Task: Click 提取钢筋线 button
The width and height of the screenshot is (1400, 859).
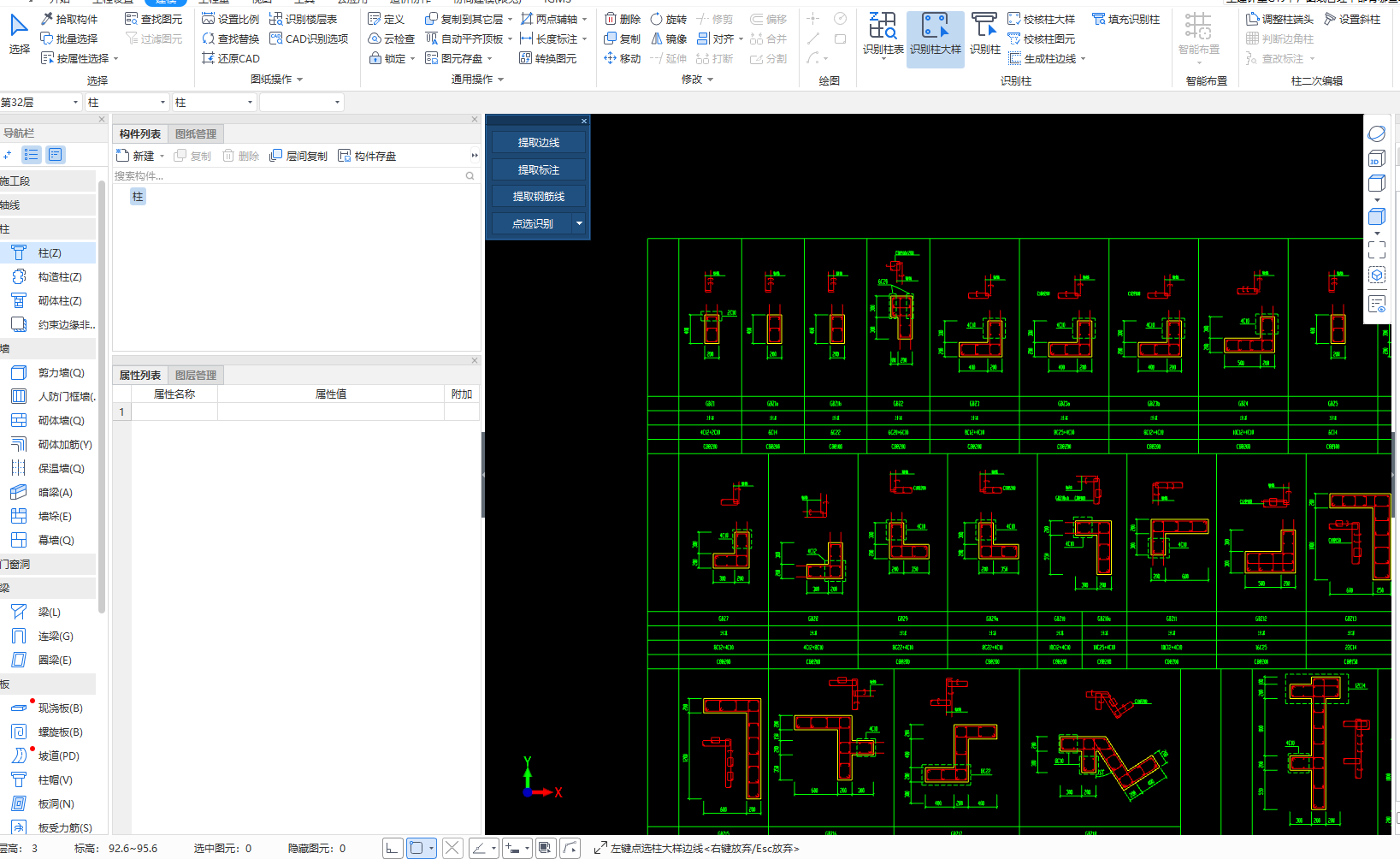Action: (x=539, y=196)
